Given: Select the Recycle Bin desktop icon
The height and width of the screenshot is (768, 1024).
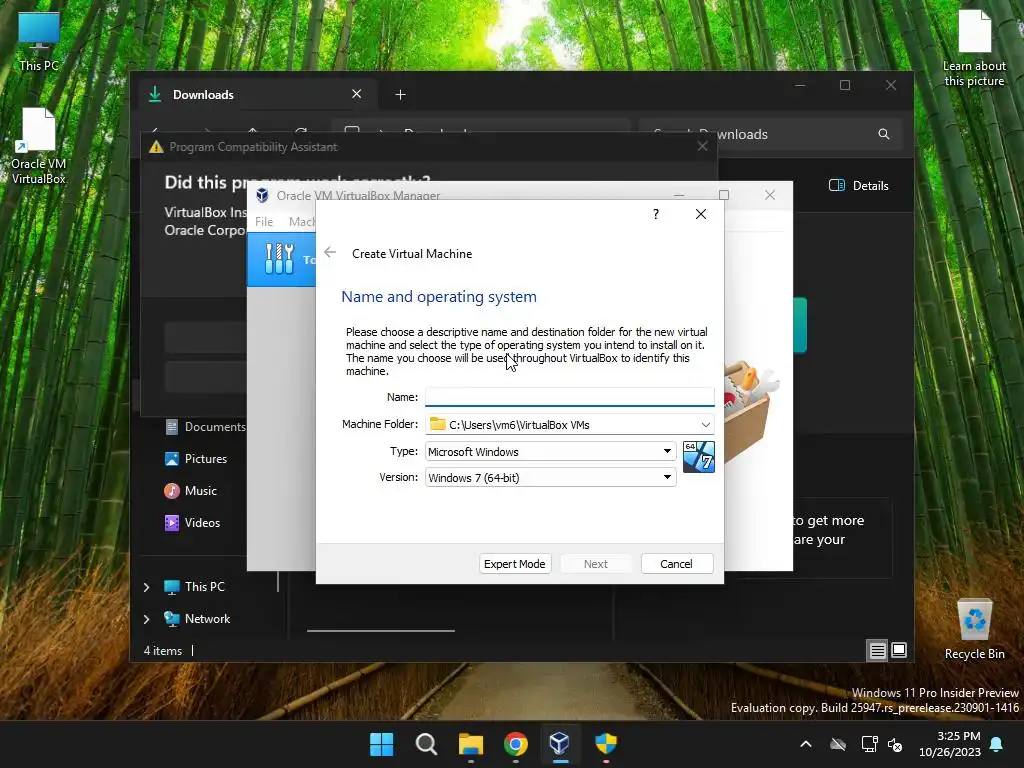Looking at the screenshot, I should [974, 630].
